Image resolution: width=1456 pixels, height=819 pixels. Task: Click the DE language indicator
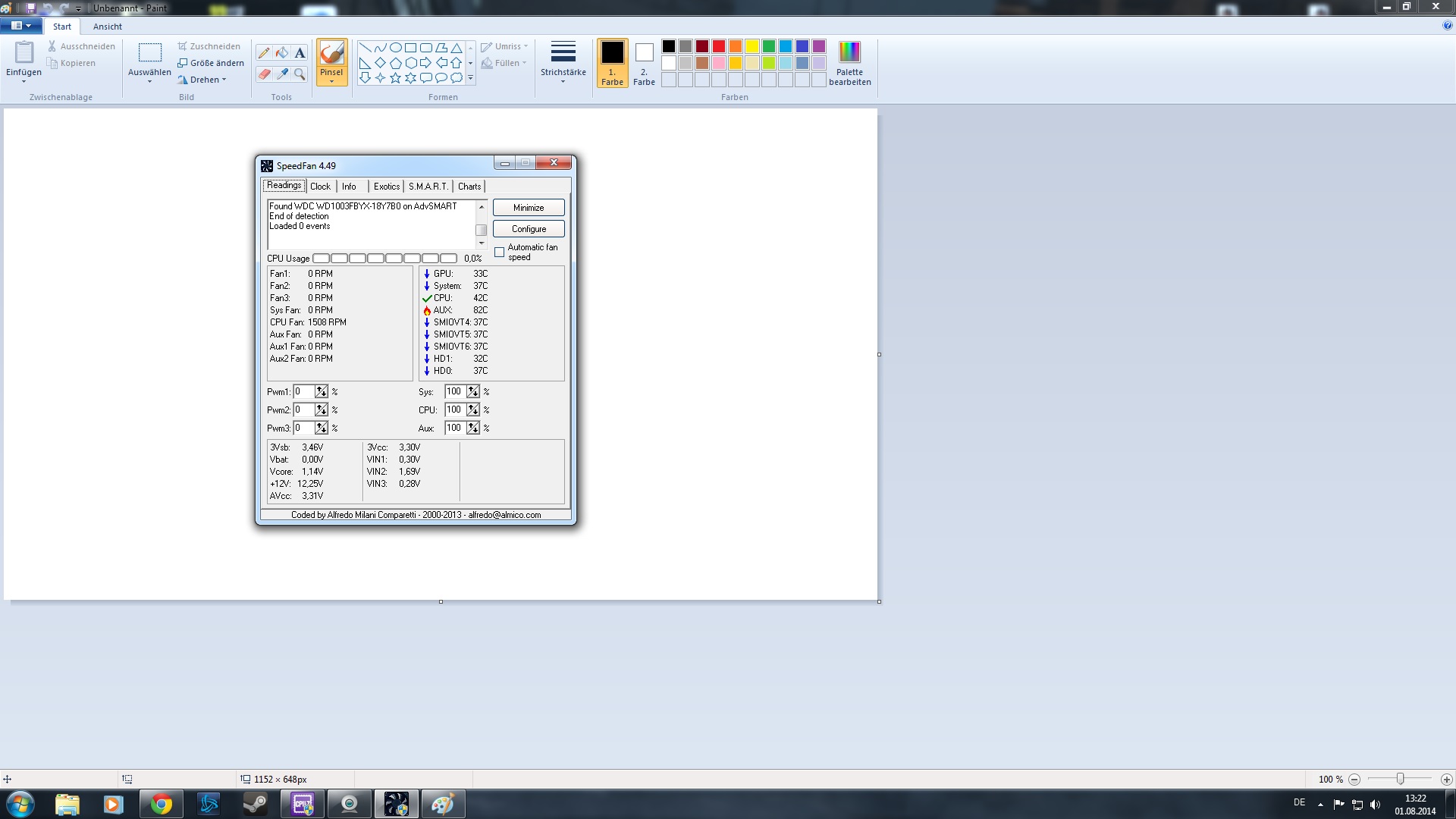click(1299, 802)
